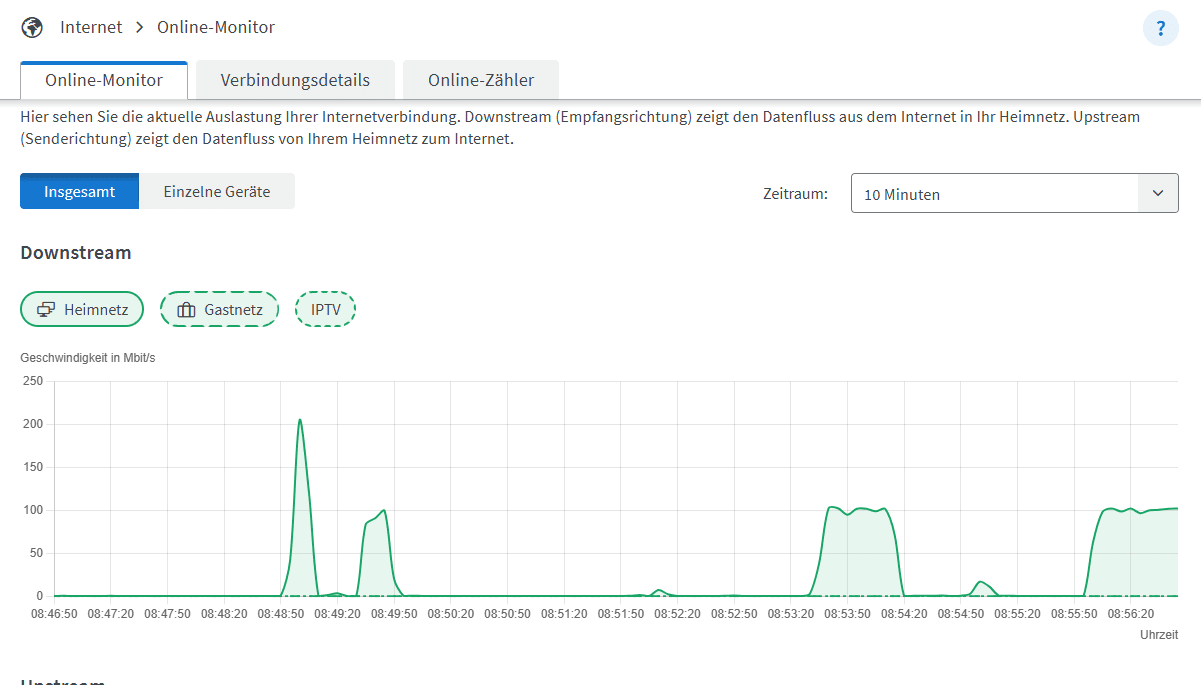Click the 200 Mbit/s peak in chart
The height and width of the screenshot is (685, 1201).
coord(299,421)
